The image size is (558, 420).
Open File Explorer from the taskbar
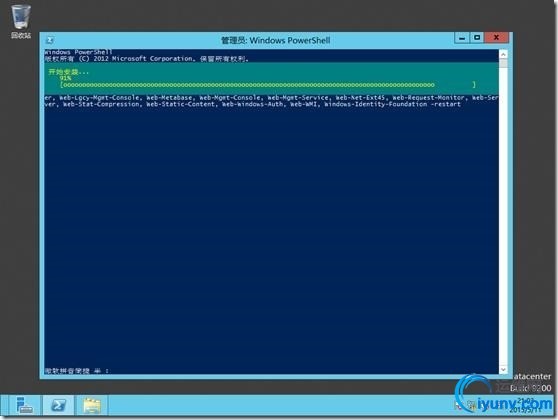(92, 405)
